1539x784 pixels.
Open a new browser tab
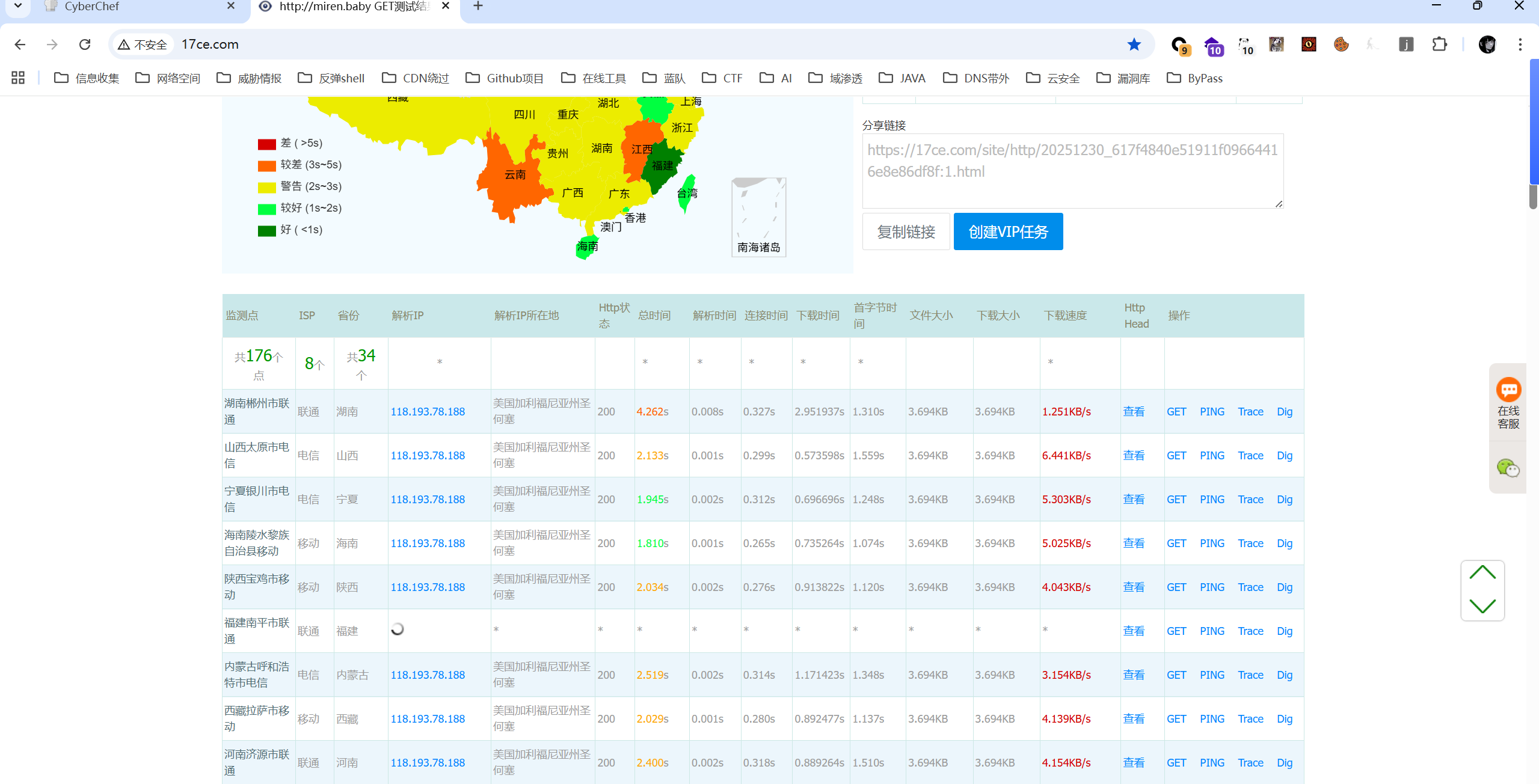(478, 7)
